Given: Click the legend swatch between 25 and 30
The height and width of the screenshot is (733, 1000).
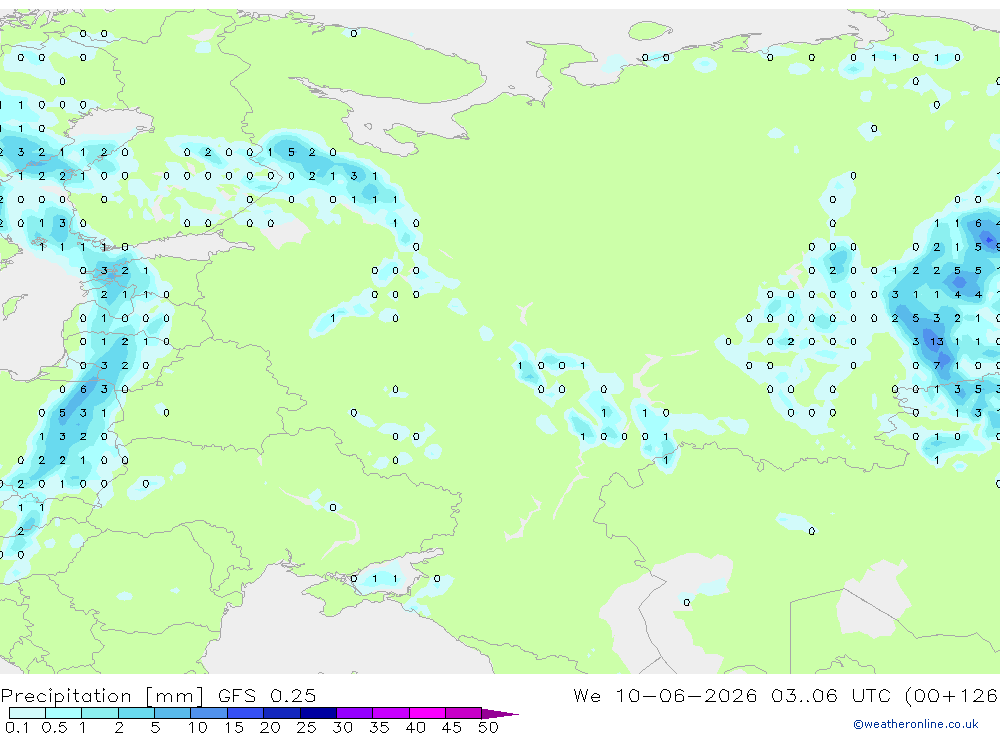Looking at the screenshot, I should 318,713.
